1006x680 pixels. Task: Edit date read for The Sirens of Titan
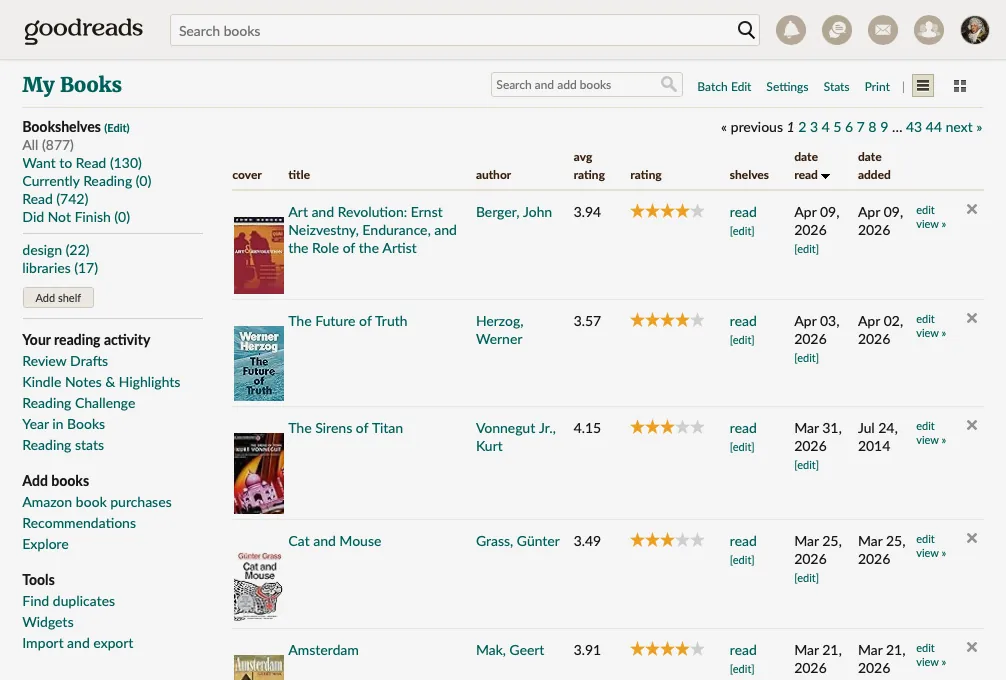coord(806,465)
